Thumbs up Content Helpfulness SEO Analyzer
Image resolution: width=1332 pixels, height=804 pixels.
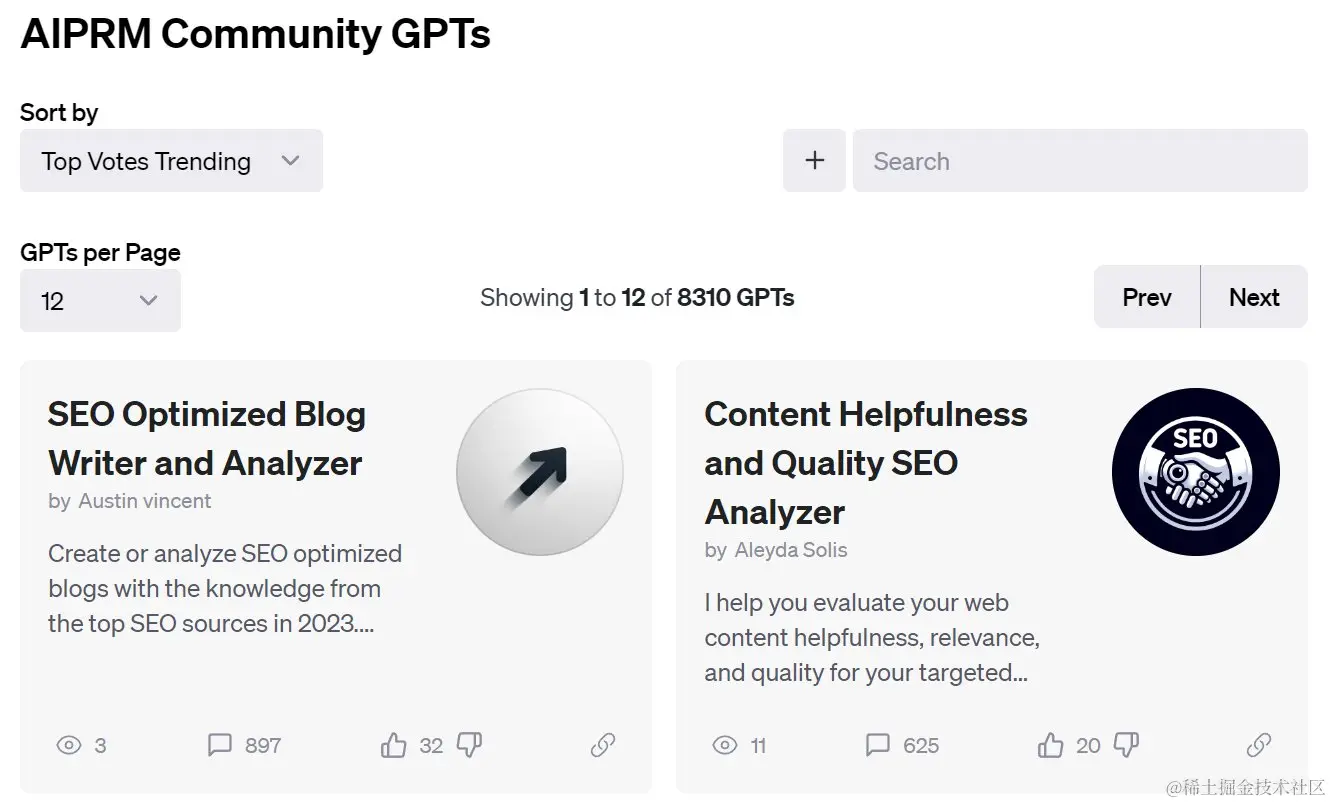1050,745
